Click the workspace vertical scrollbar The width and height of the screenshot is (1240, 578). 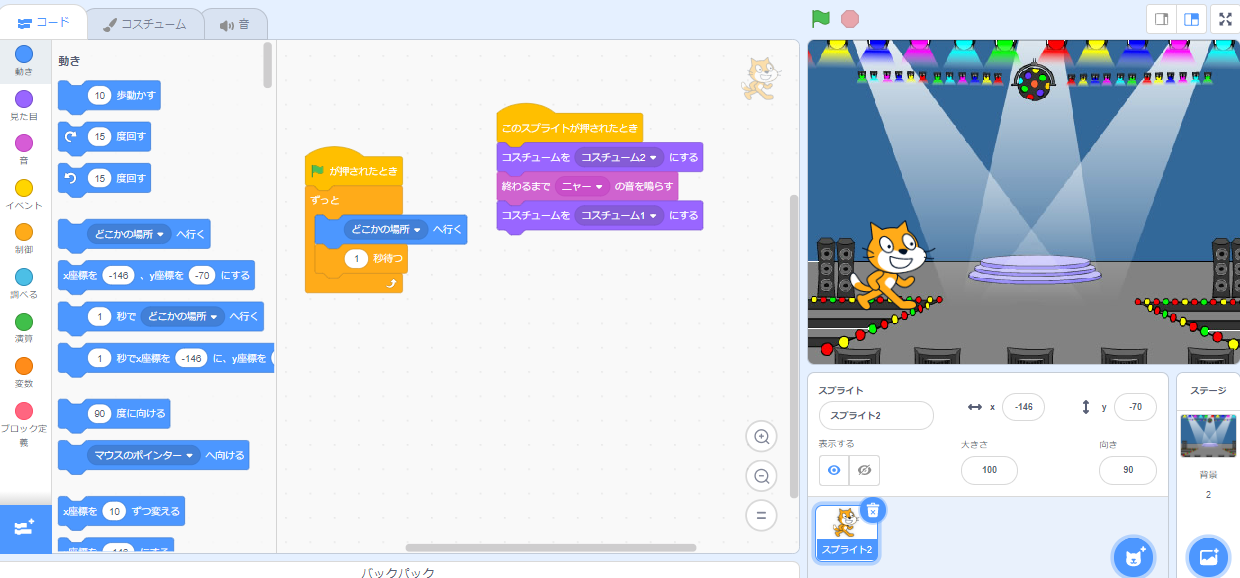pyautogui.click(x=794, y=345)
